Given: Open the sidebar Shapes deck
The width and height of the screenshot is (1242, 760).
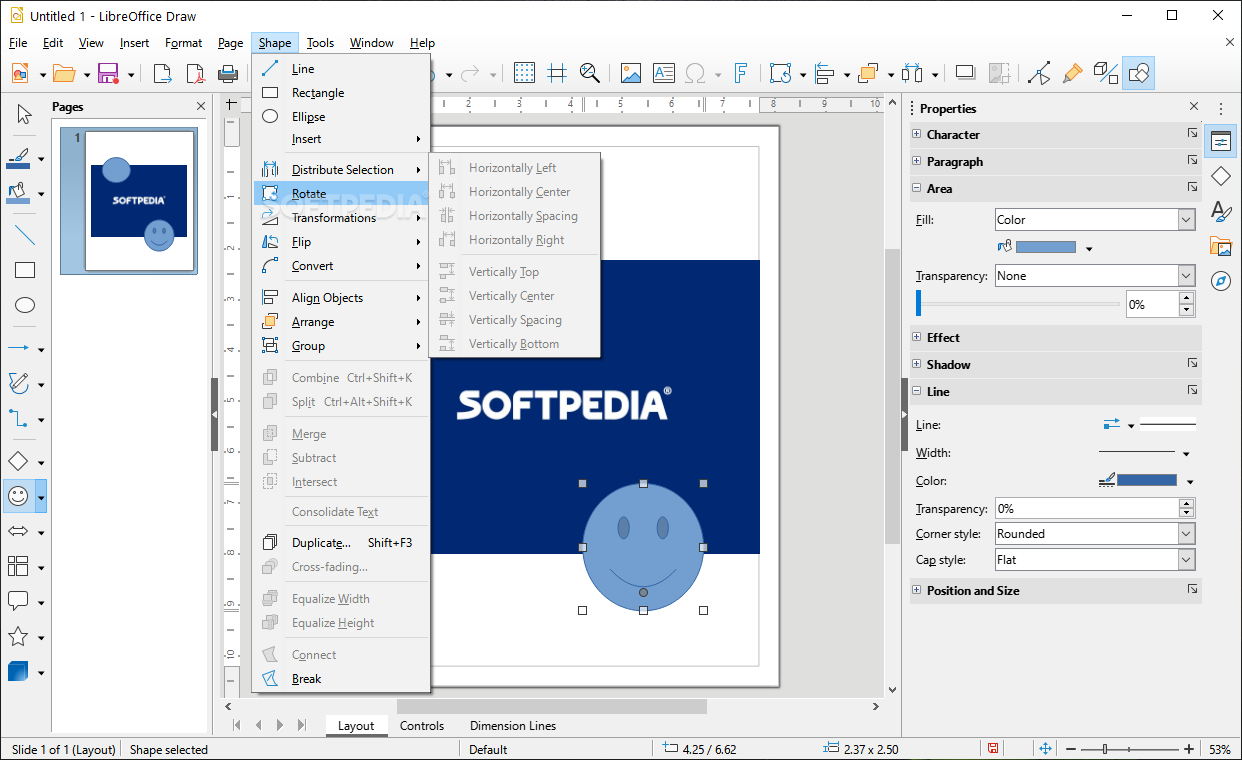Looking at the screenshot, I should [x=1220, y=176].
